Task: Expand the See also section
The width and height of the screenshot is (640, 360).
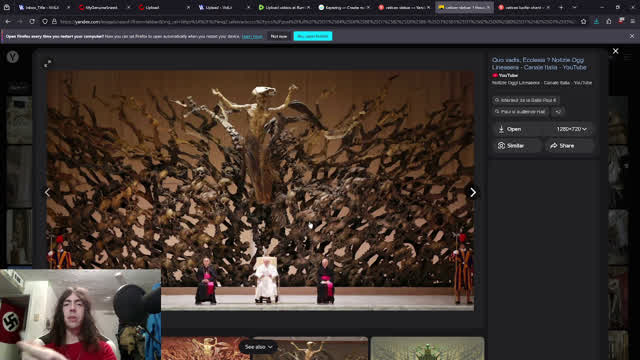Action: 258,347
